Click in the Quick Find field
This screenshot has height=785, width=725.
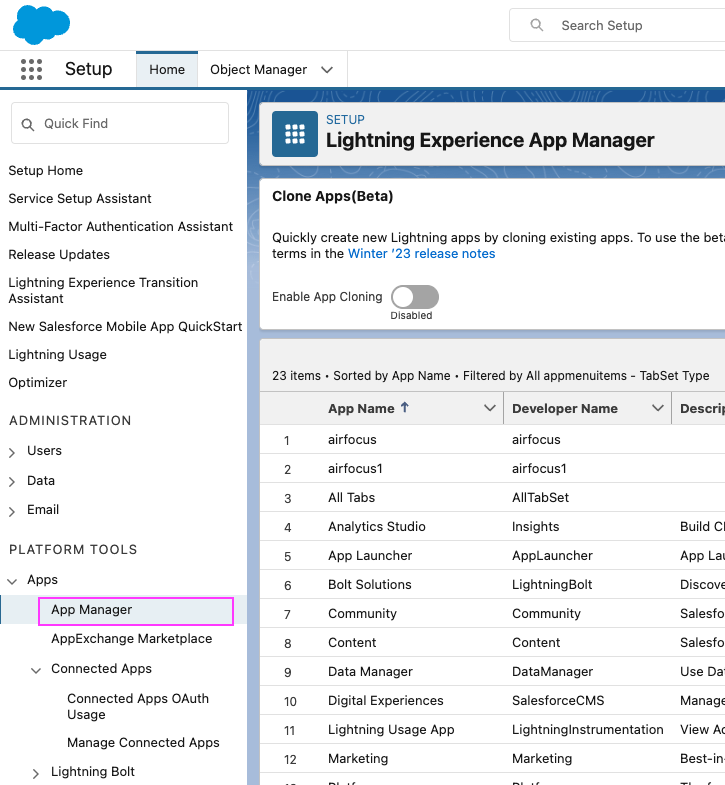point(120,124)
